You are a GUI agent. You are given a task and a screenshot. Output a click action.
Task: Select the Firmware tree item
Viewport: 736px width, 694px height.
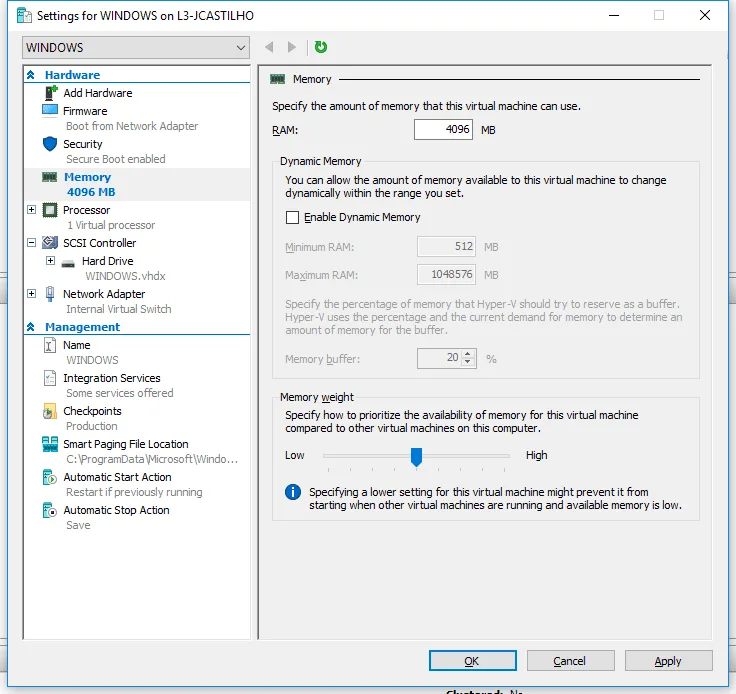85,111
